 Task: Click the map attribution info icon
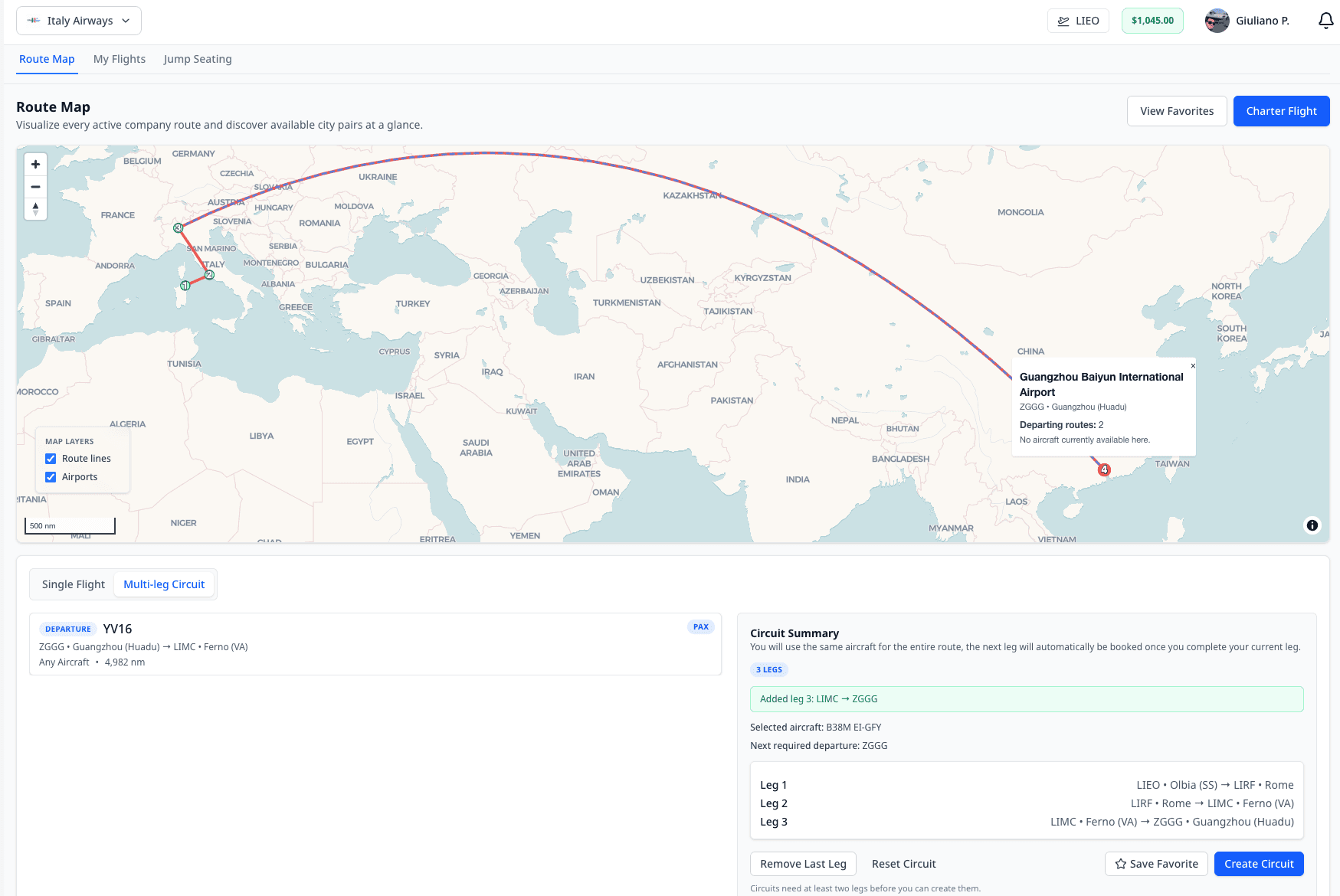(1312, 525)
